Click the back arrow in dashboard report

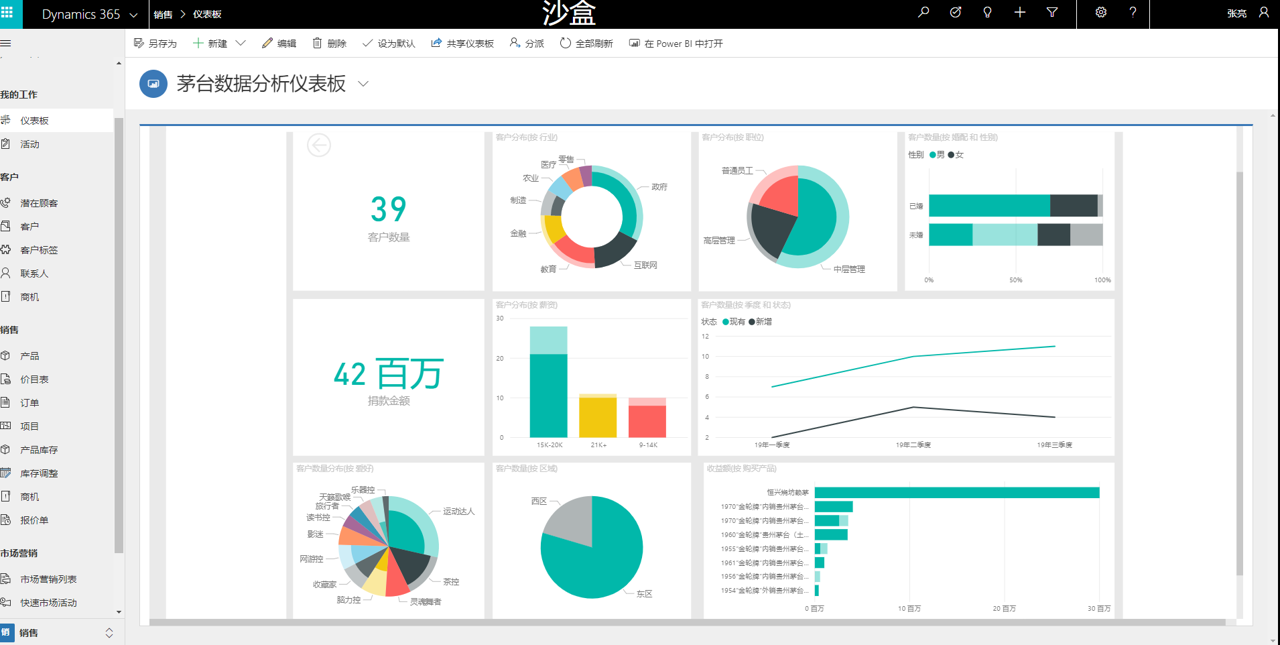(318, 146)
